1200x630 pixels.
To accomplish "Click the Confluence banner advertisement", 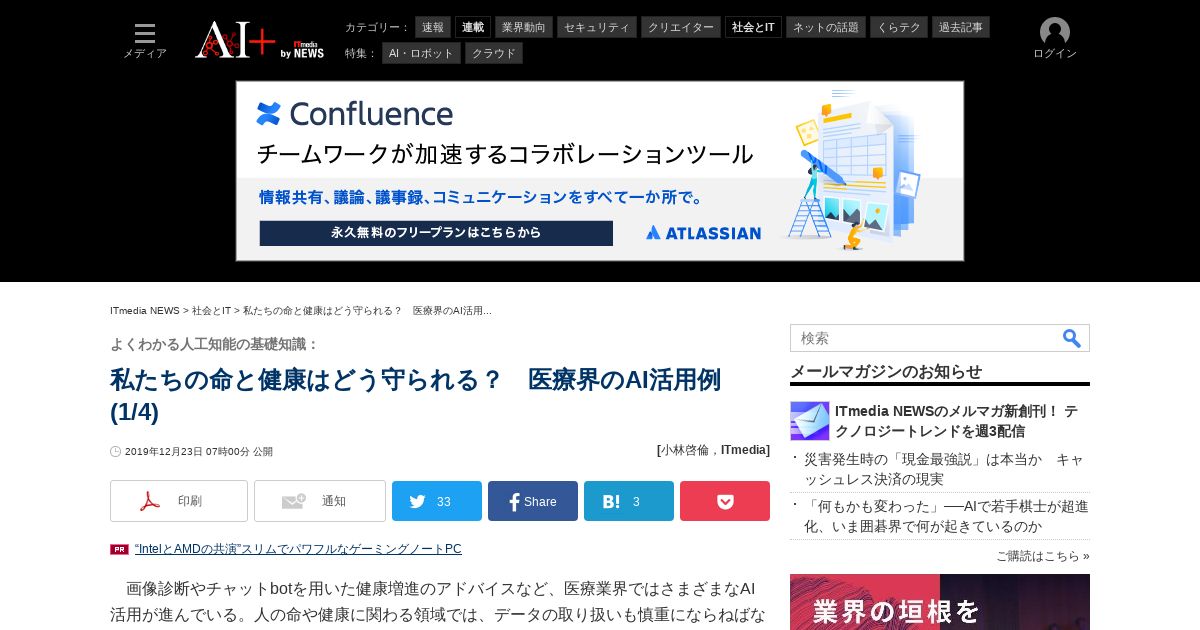I will click(x=600, y=171).
